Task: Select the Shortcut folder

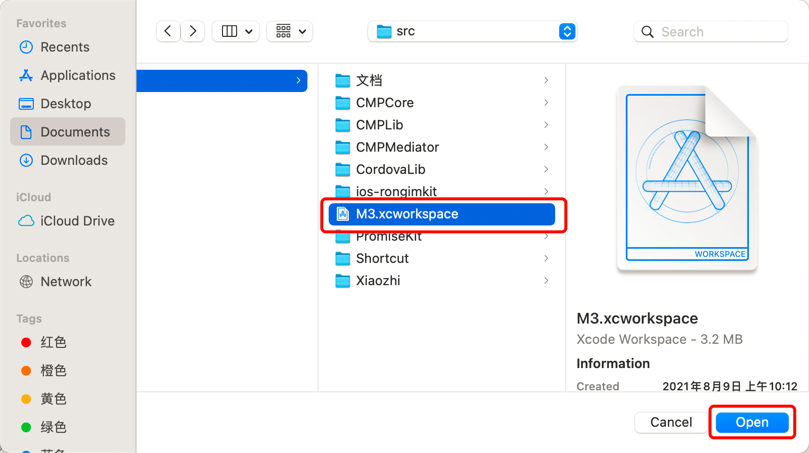Action: pos(442,258)
